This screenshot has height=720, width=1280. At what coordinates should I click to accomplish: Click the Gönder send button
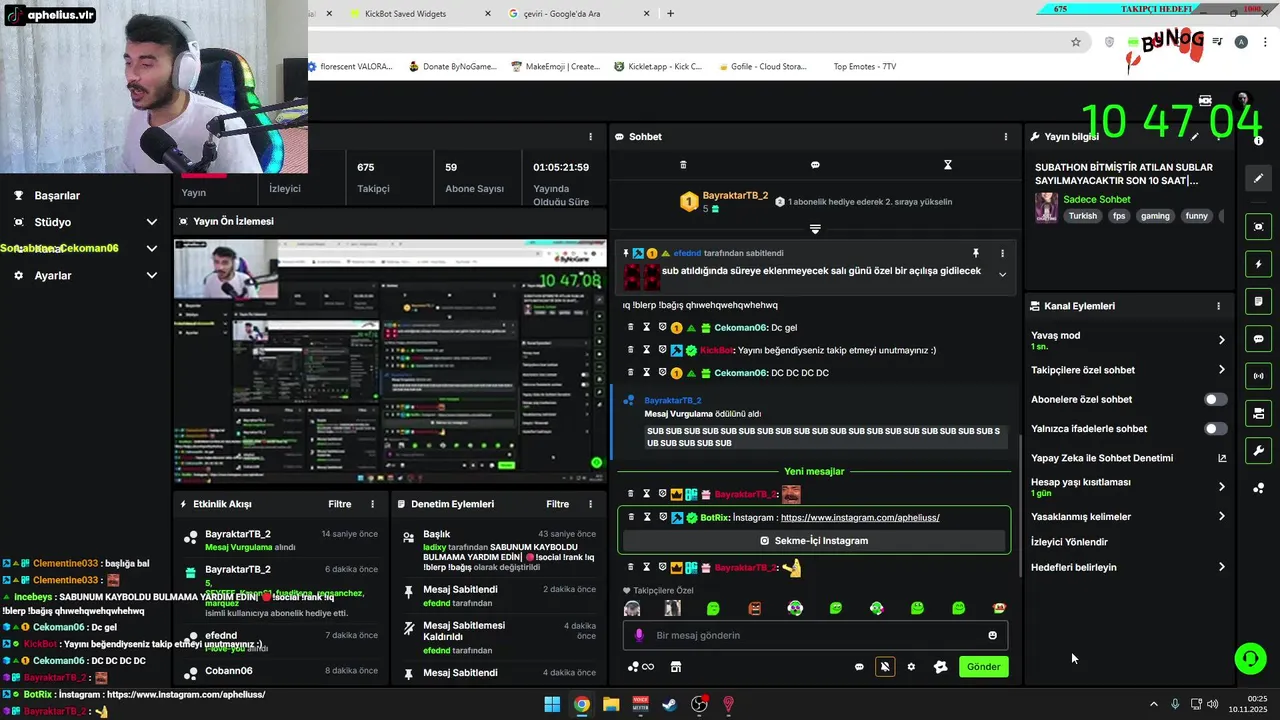[983, 667]
